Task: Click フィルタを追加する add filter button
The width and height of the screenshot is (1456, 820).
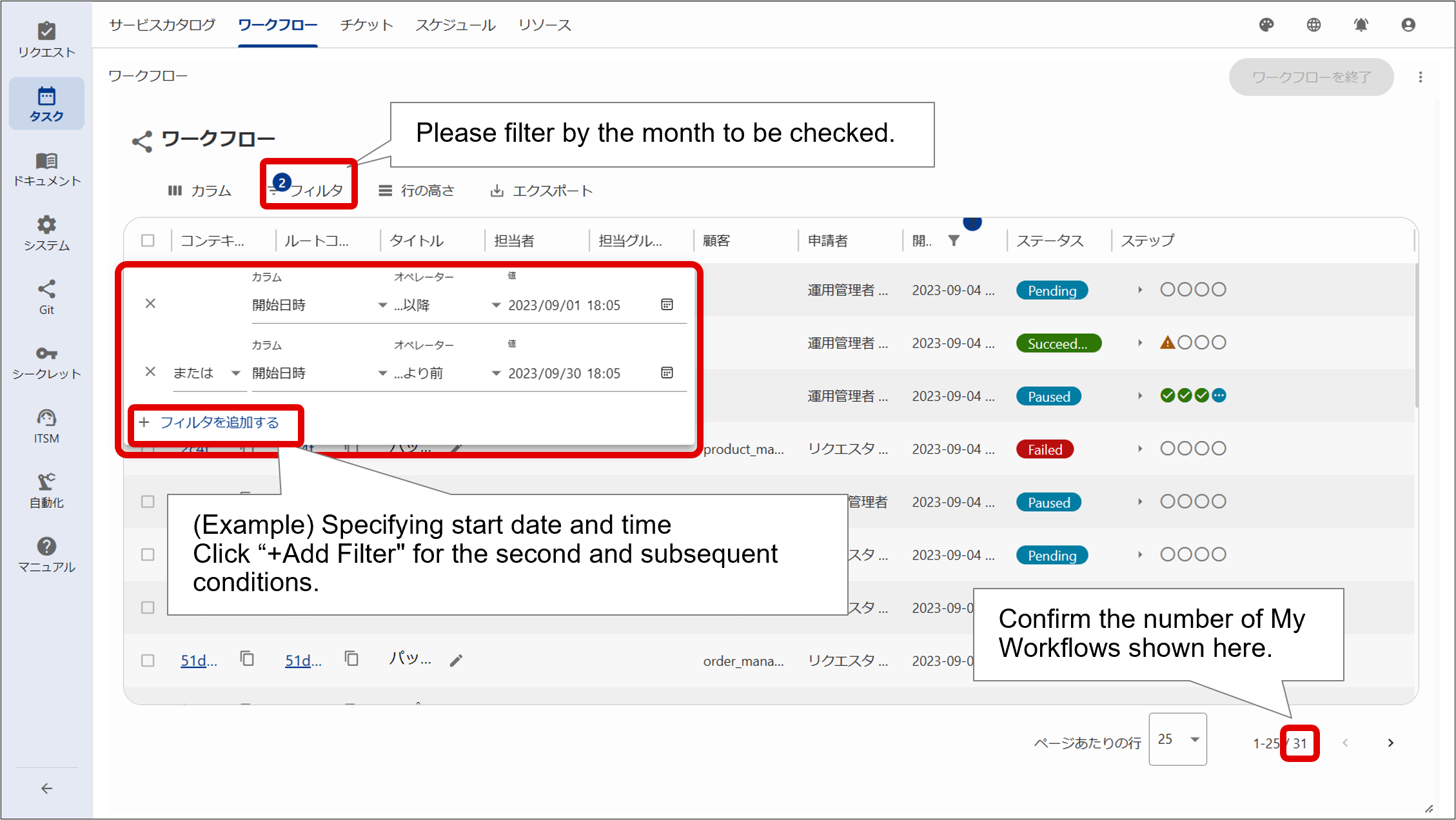Action: [x=210, y=422]
